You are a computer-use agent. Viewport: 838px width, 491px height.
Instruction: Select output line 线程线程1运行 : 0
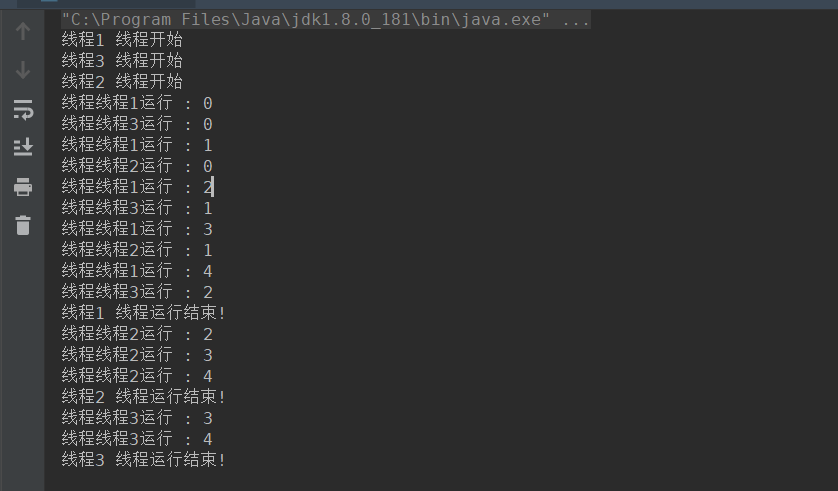137,103
